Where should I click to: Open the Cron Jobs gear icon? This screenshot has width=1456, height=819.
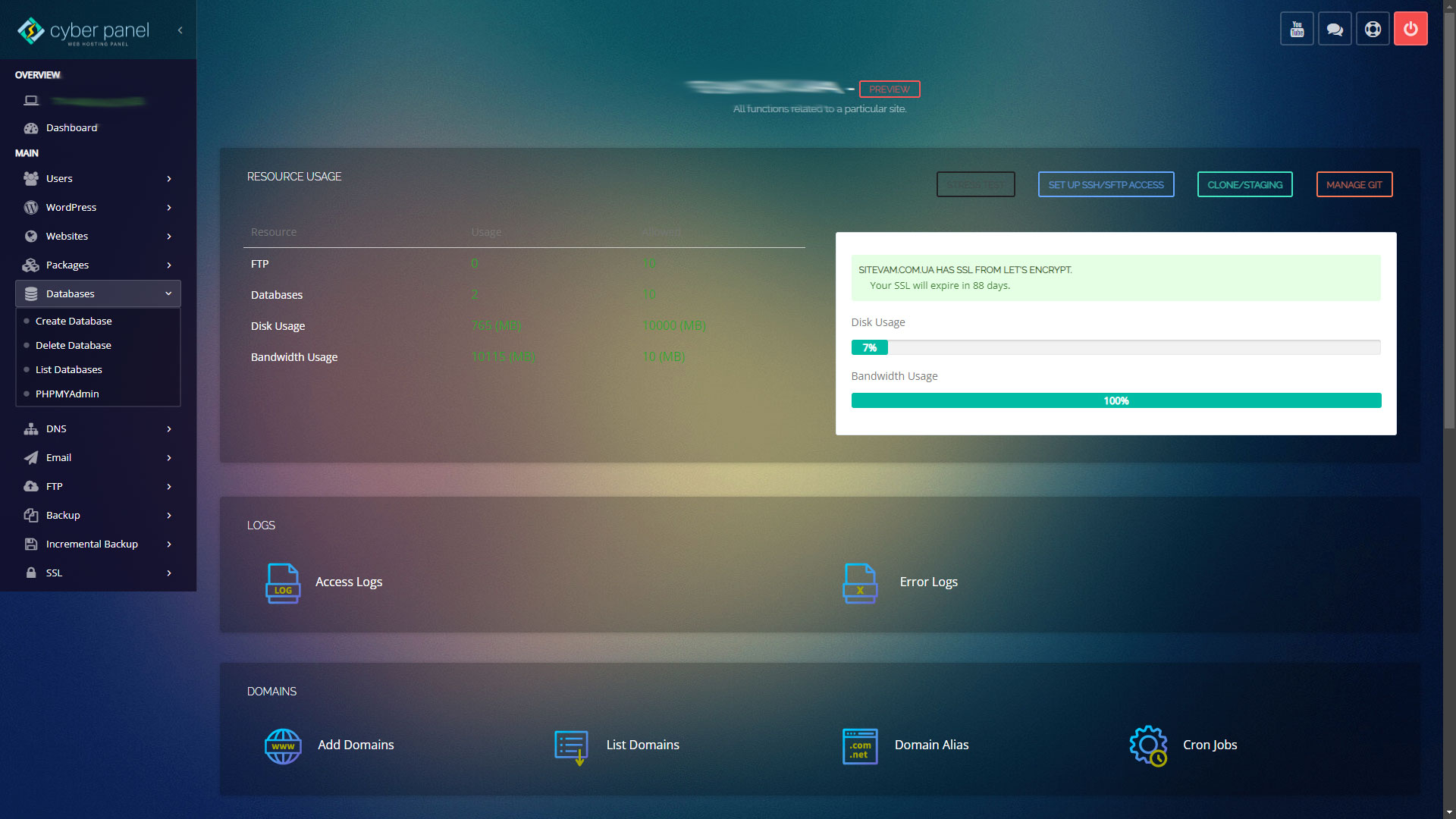(1148, 746)
